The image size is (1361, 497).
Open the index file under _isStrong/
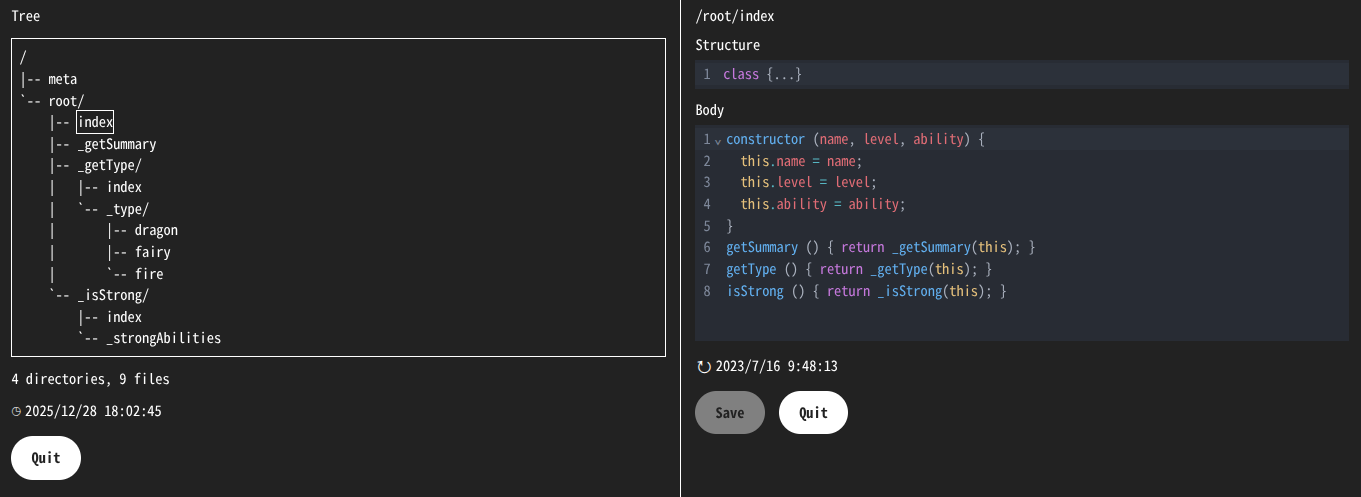[124, 317]
